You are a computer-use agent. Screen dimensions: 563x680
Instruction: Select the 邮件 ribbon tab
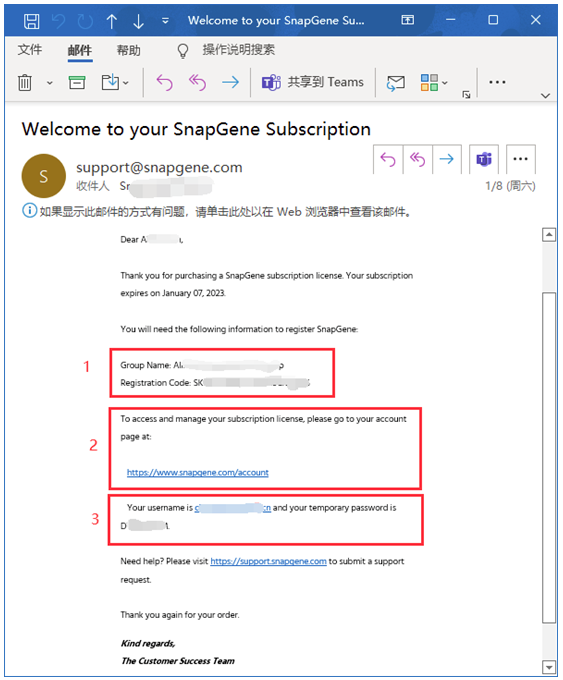[80, 50]
